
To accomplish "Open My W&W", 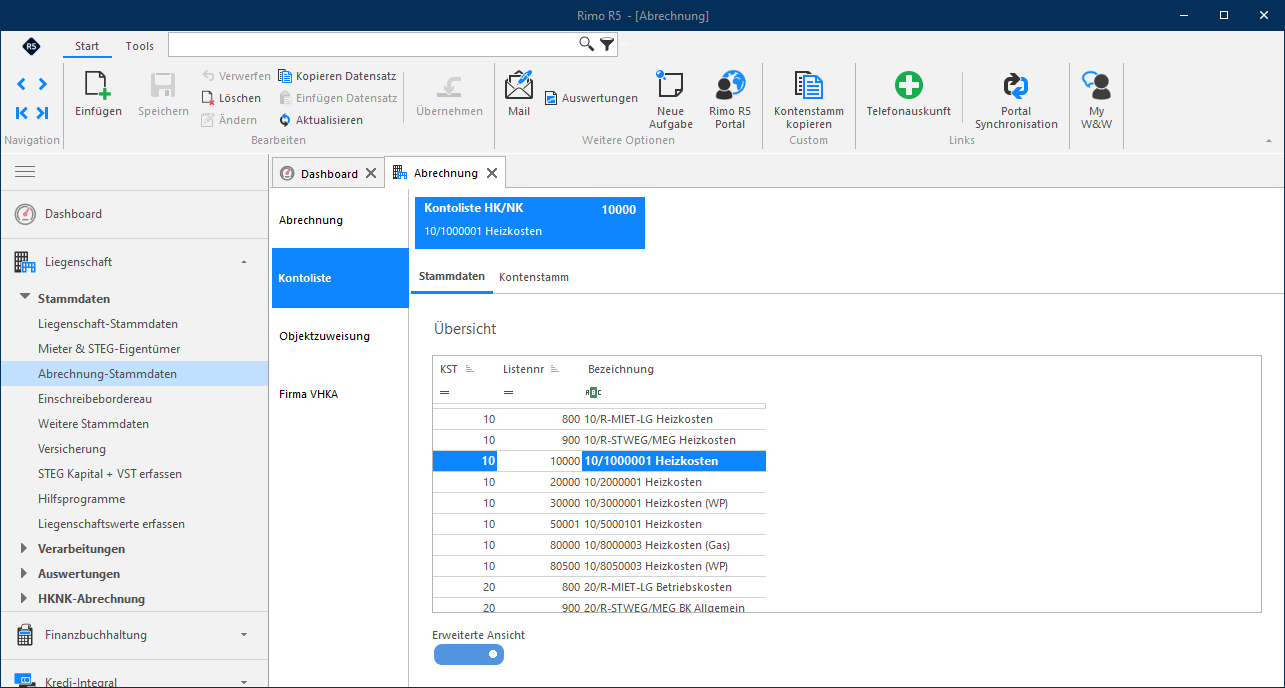I will tap(1096, 99).
